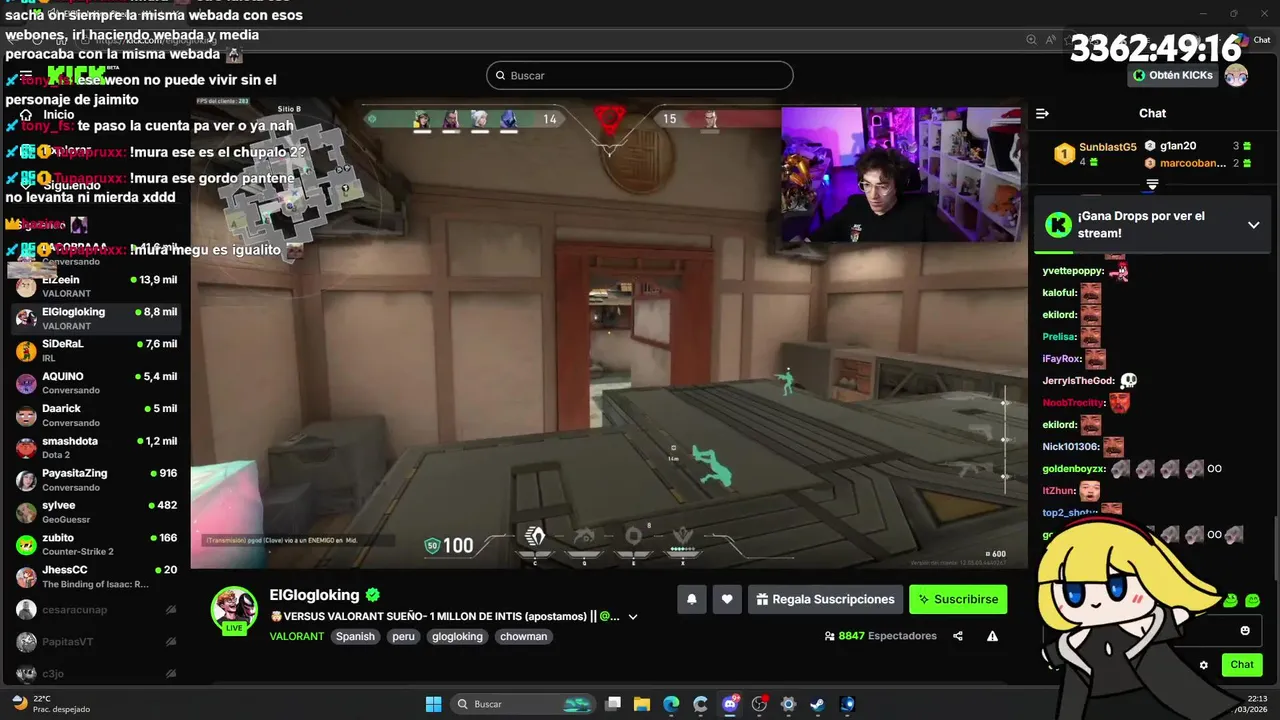Click the Buscar search field at top
Screen dimensions: 1280x720
640,75
